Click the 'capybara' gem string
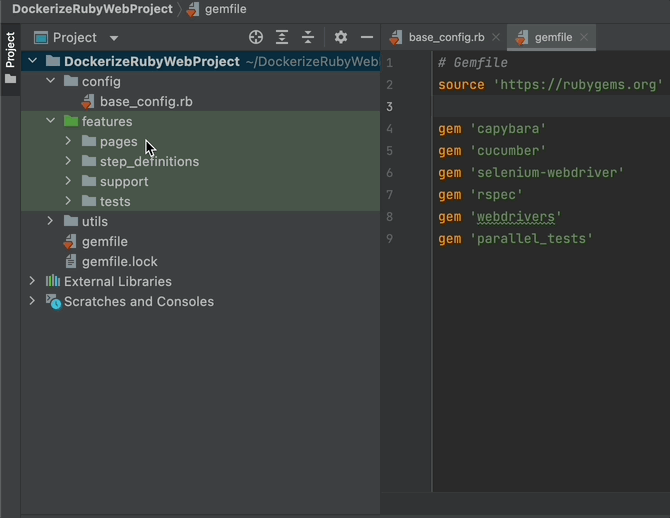 508,129
